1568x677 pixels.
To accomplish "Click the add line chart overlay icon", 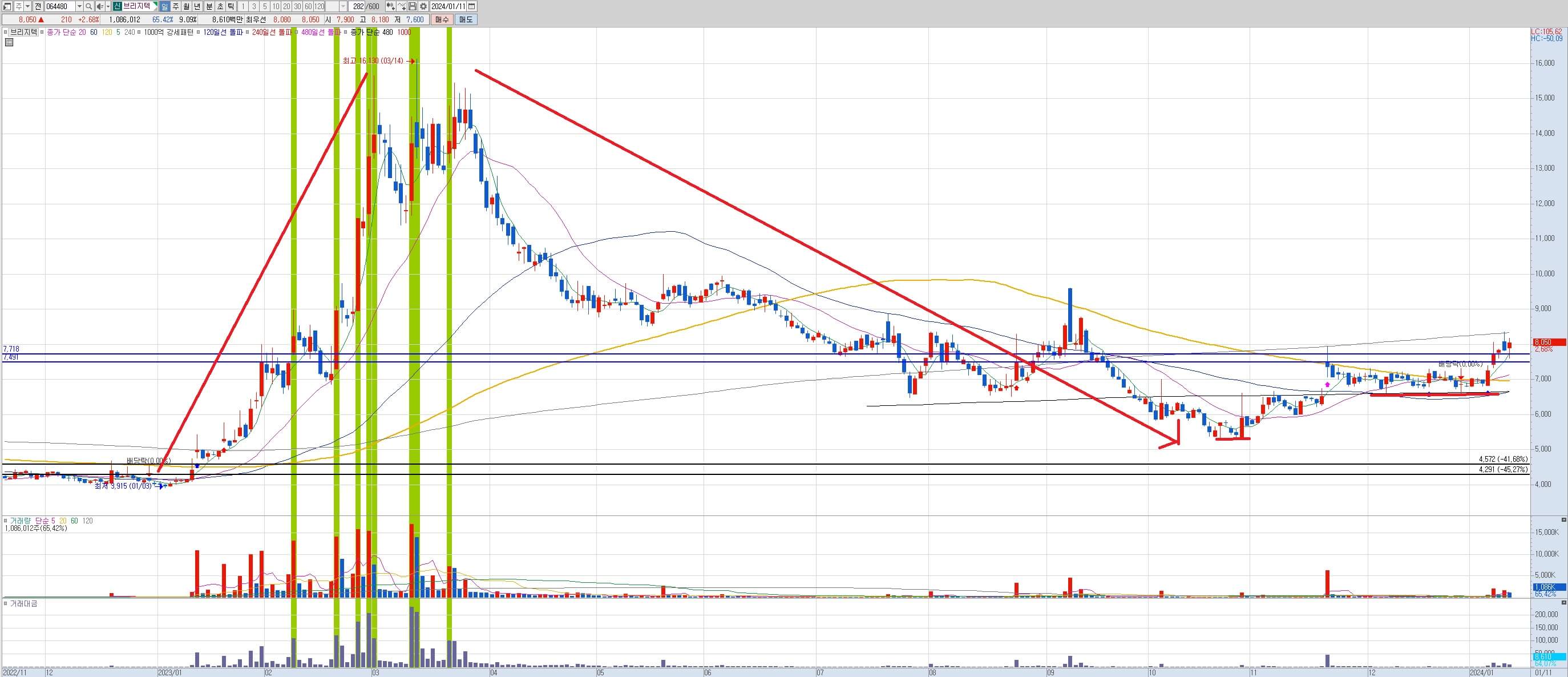I will point(401,7).
